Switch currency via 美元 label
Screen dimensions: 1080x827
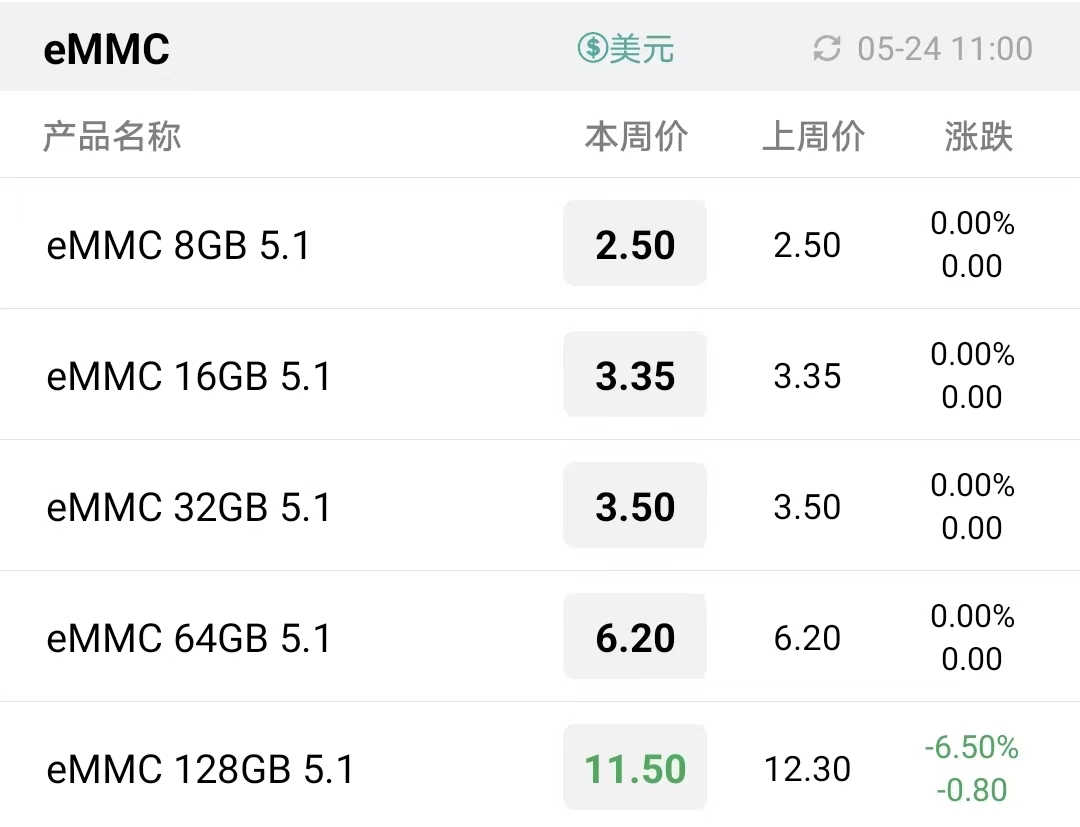pyautogui.click(x=642, y=49)
